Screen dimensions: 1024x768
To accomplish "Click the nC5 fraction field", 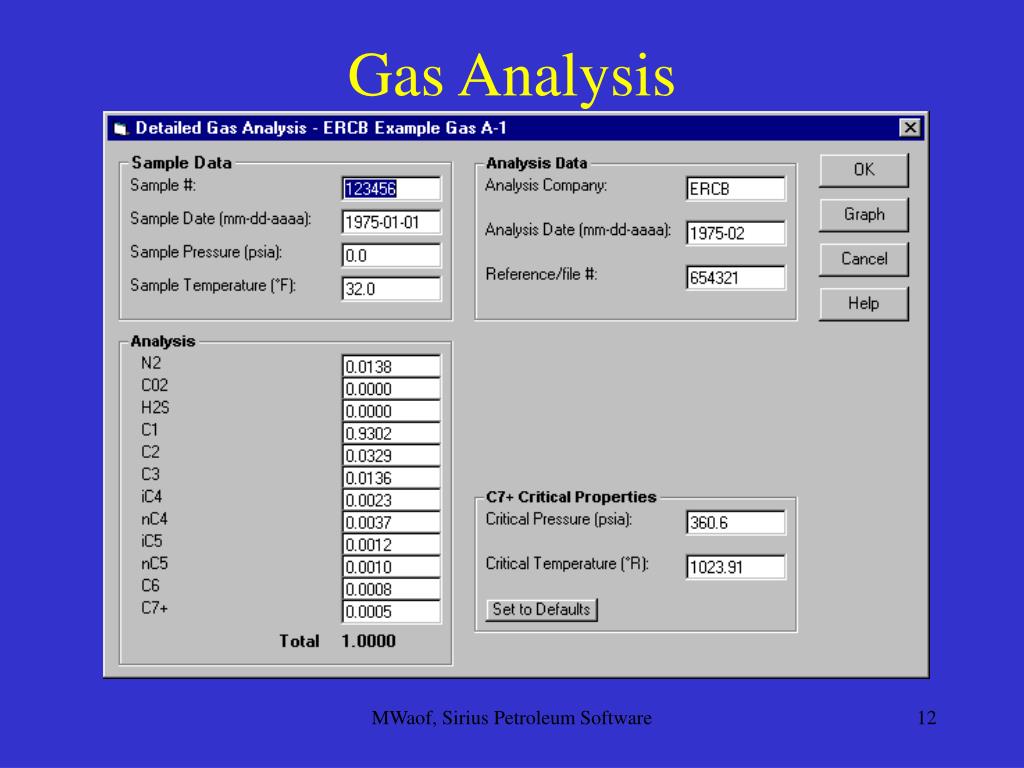I will pyautogui.click(x=391, y=566).
